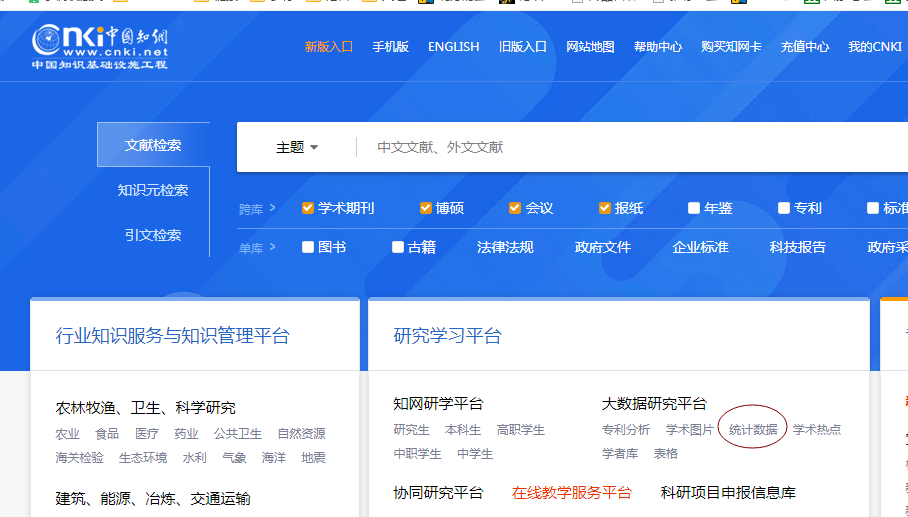Screen dimensions: 908x517
Task: Open the 大数据研究平台 link
Action: click(x=654, y=404)
